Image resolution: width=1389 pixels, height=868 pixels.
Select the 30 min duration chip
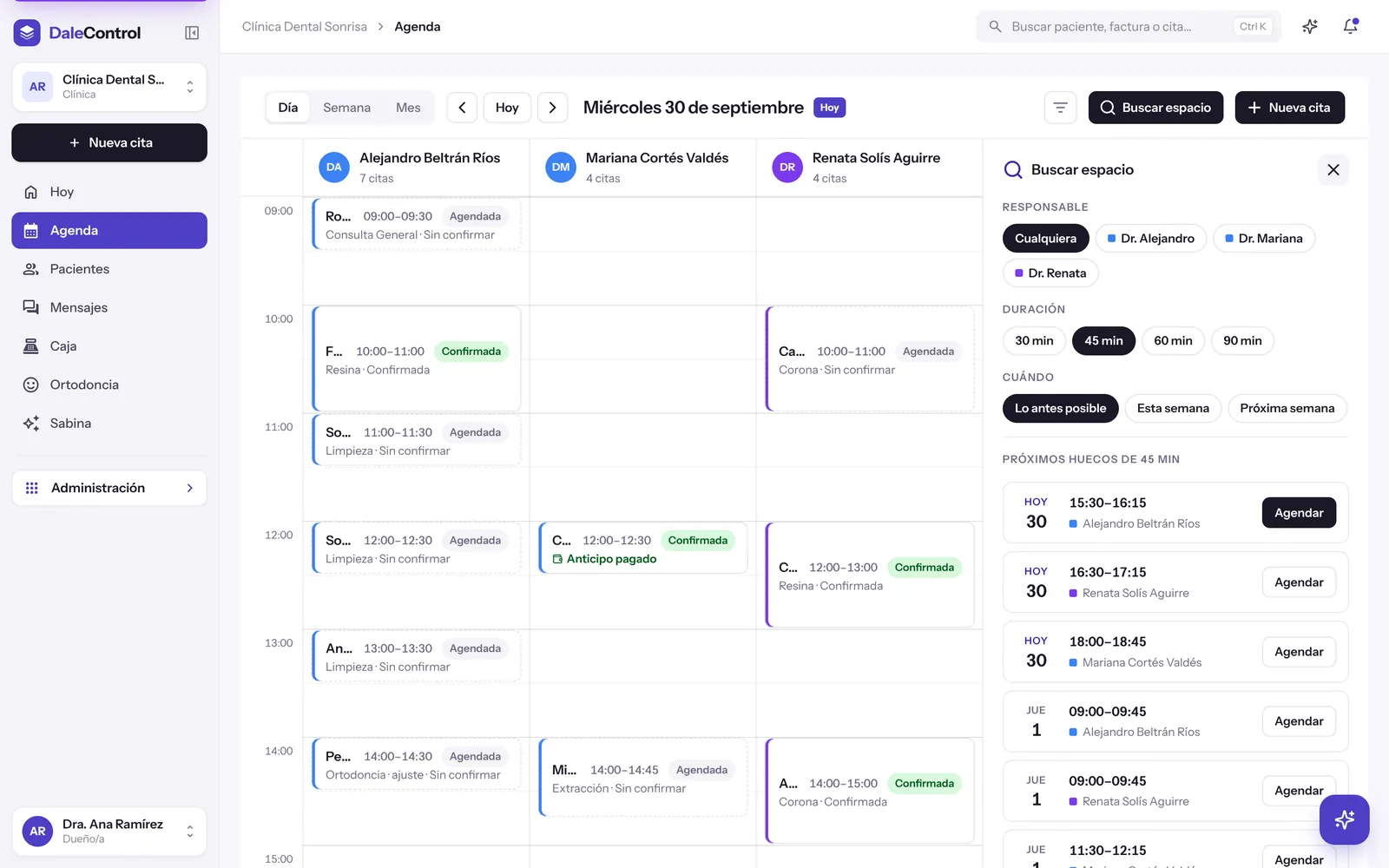coord(1034,340)
